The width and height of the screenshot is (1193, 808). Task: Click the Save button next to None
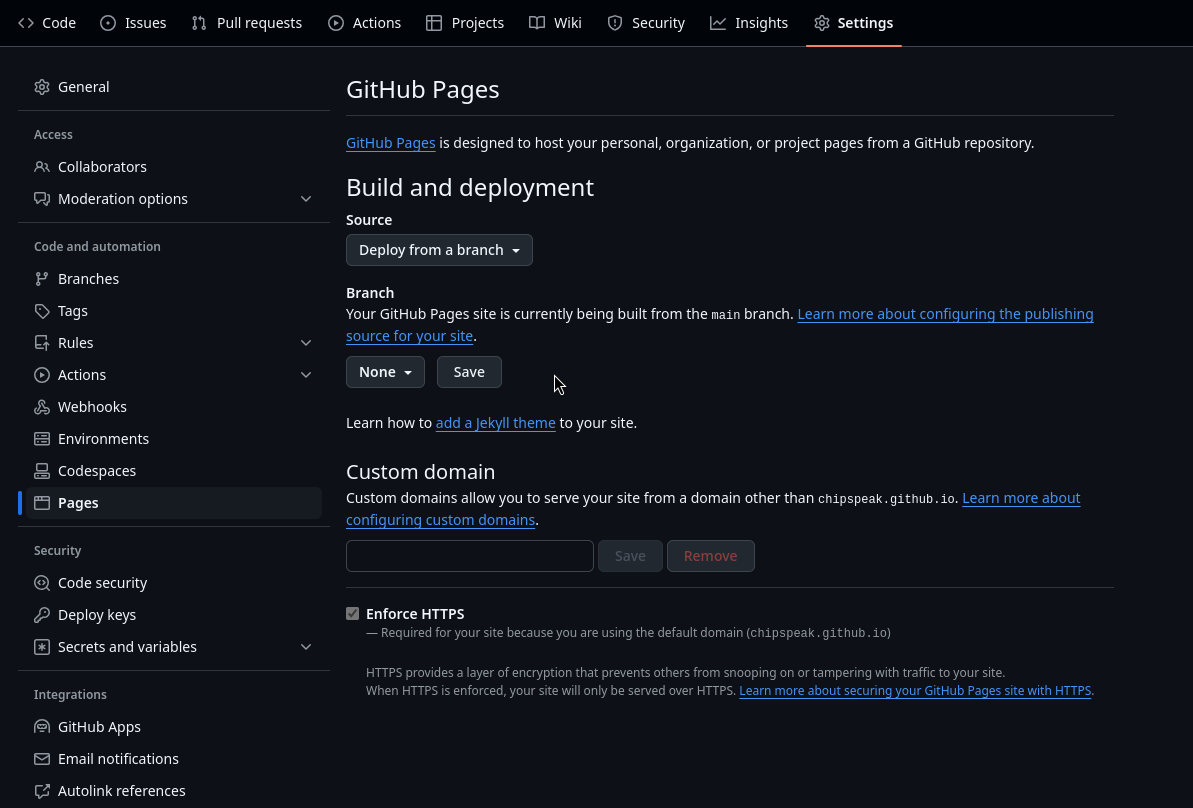(469, 371)
